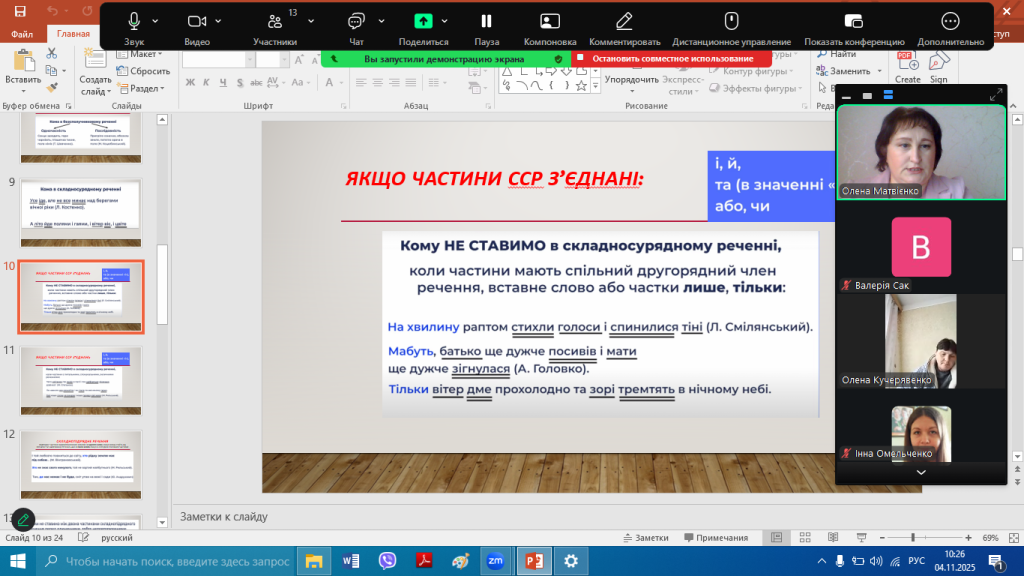Image resolution: width=1024 pixels, height=576 pixels.
Task: Select slide 12 thumbnail
Action: (x=81, y=464)
